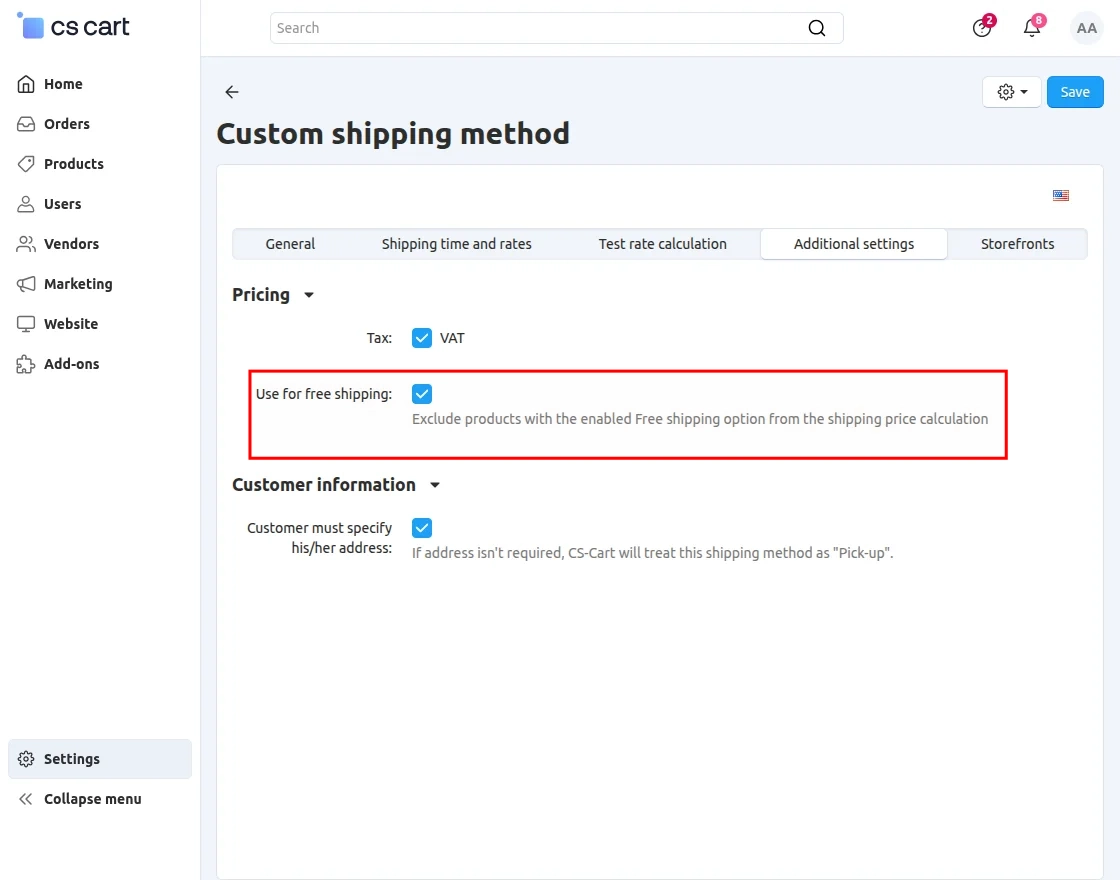Click the 'Tax:' label
The height and width of the screenshot is (880, 1120).
[x=379, y=338]
